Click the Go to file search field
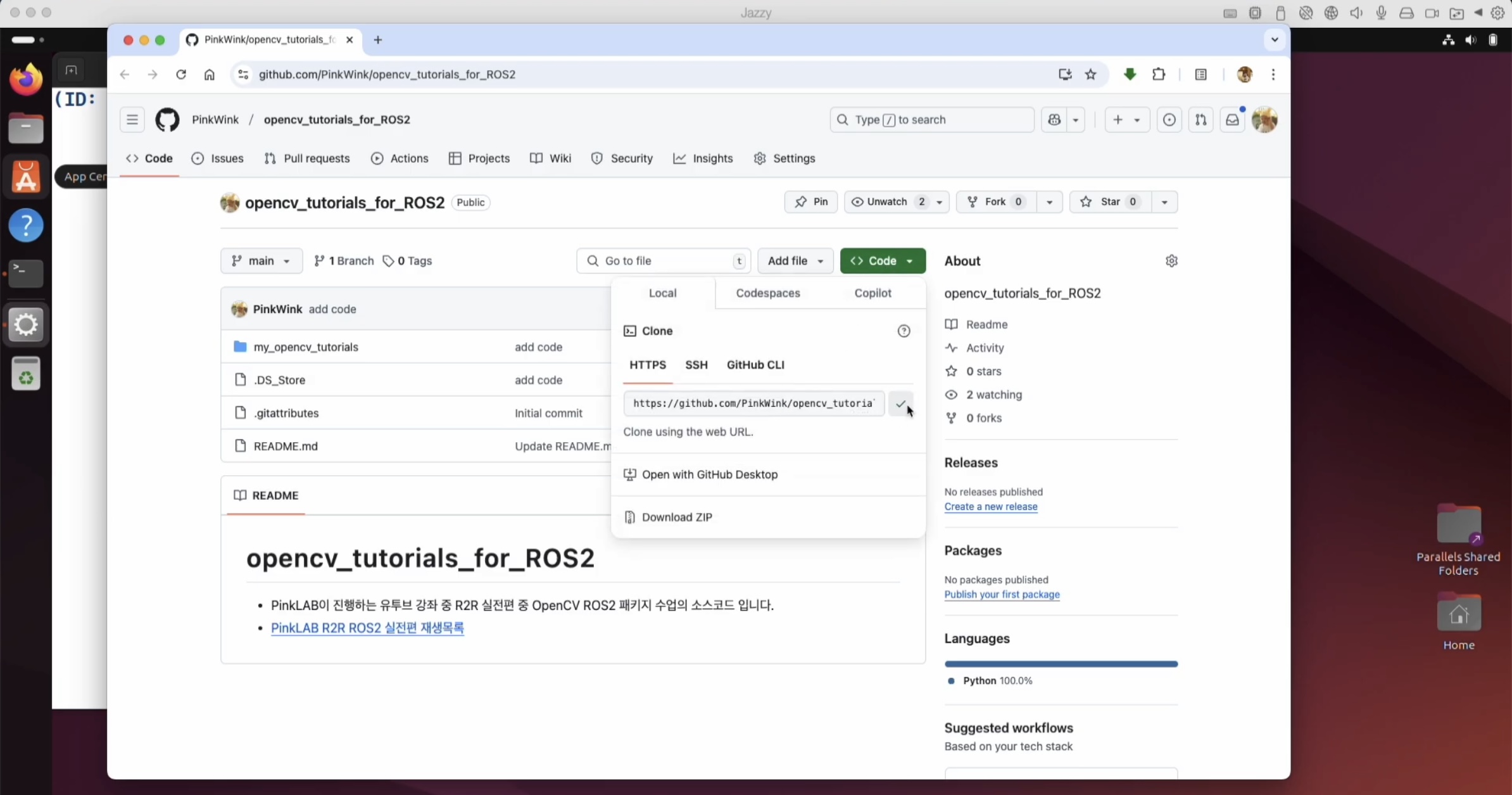The width and height of the screenshot is (1512, 795). click(662, 261)
